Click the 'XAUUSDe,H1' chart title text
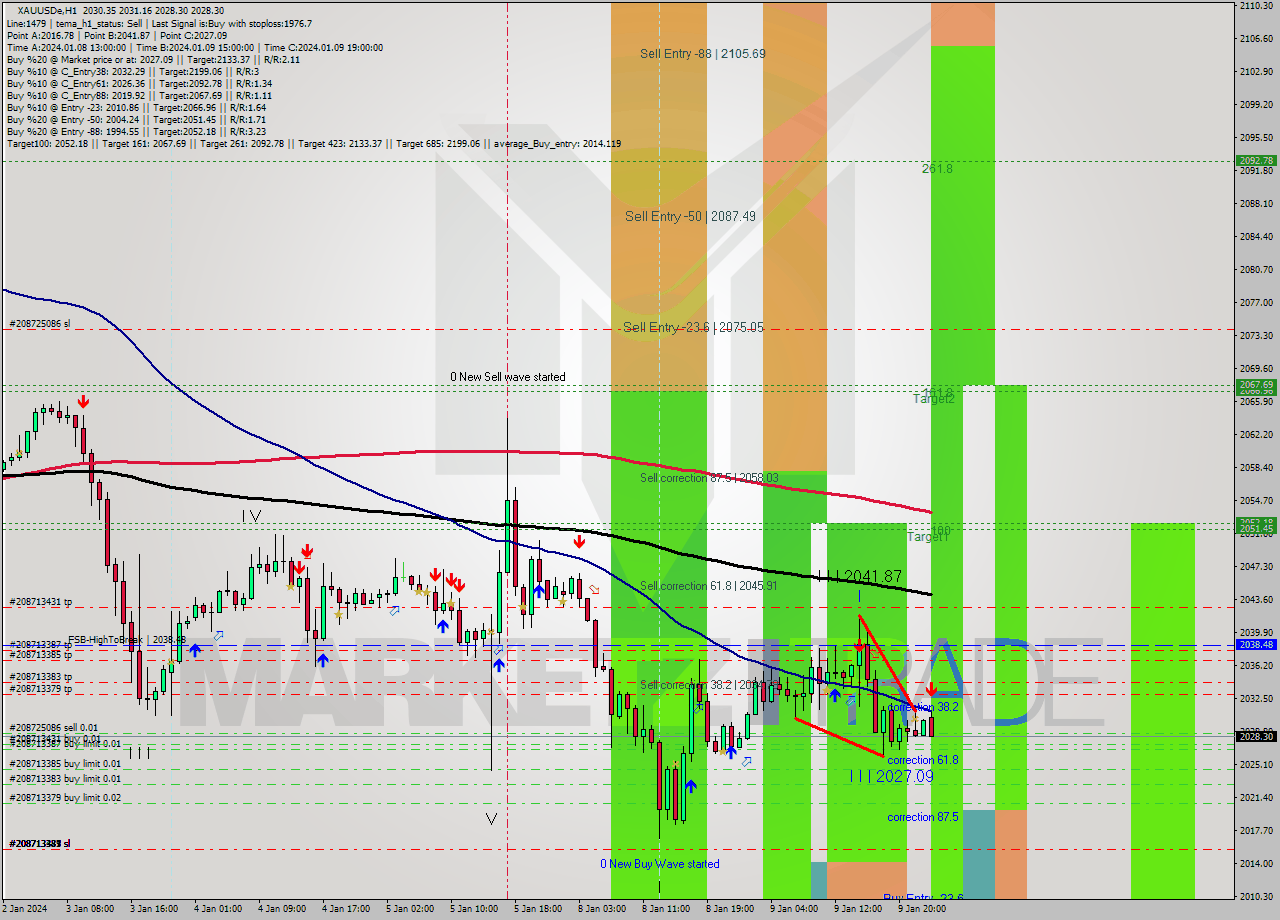Viewport: 1280px width, 920px height. pyautogui.click(x=45, y=11)
